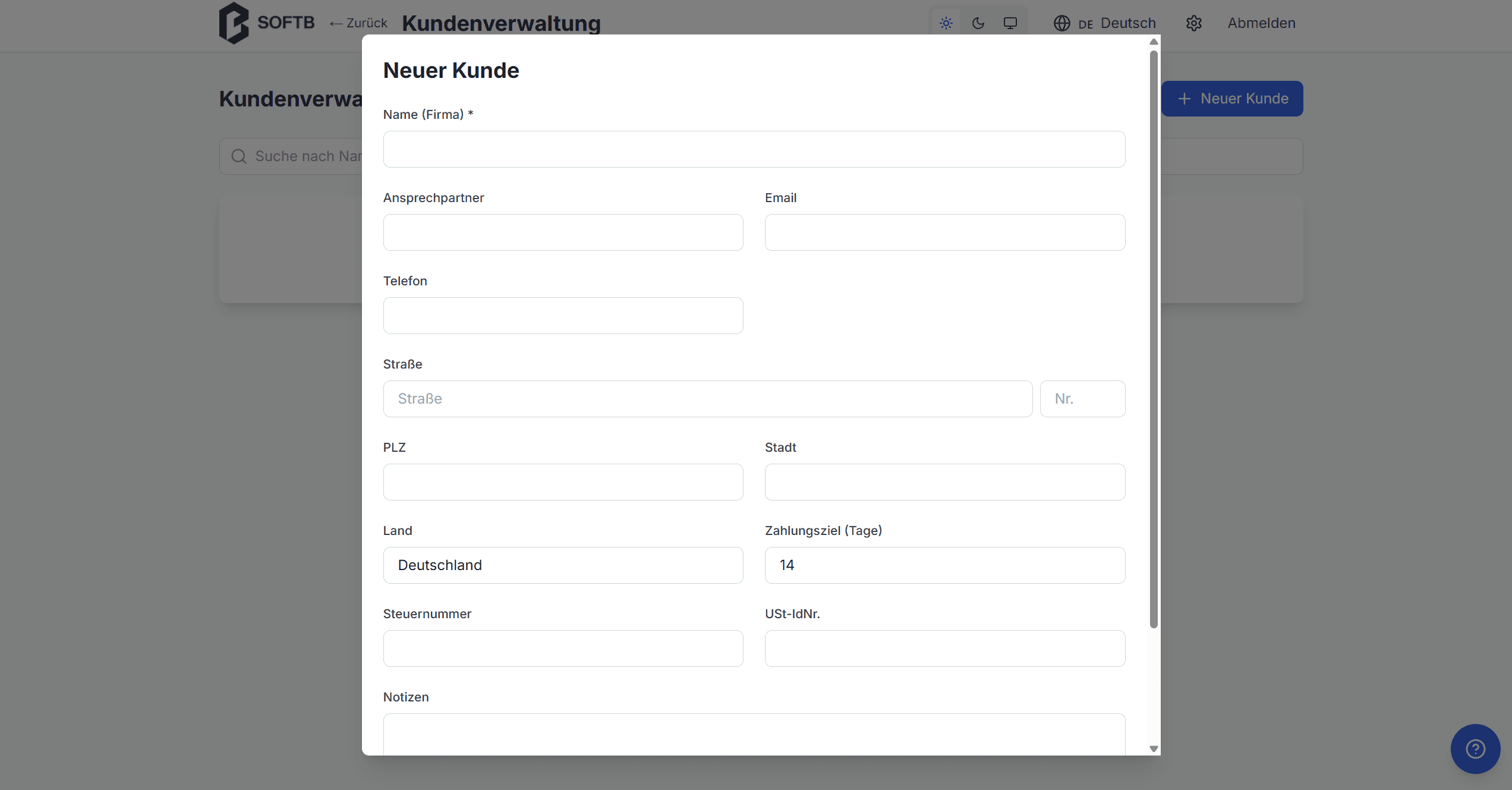Select the house number Nr. field
This screenshot has height=790, width=1512.
tap(1082, 399)
